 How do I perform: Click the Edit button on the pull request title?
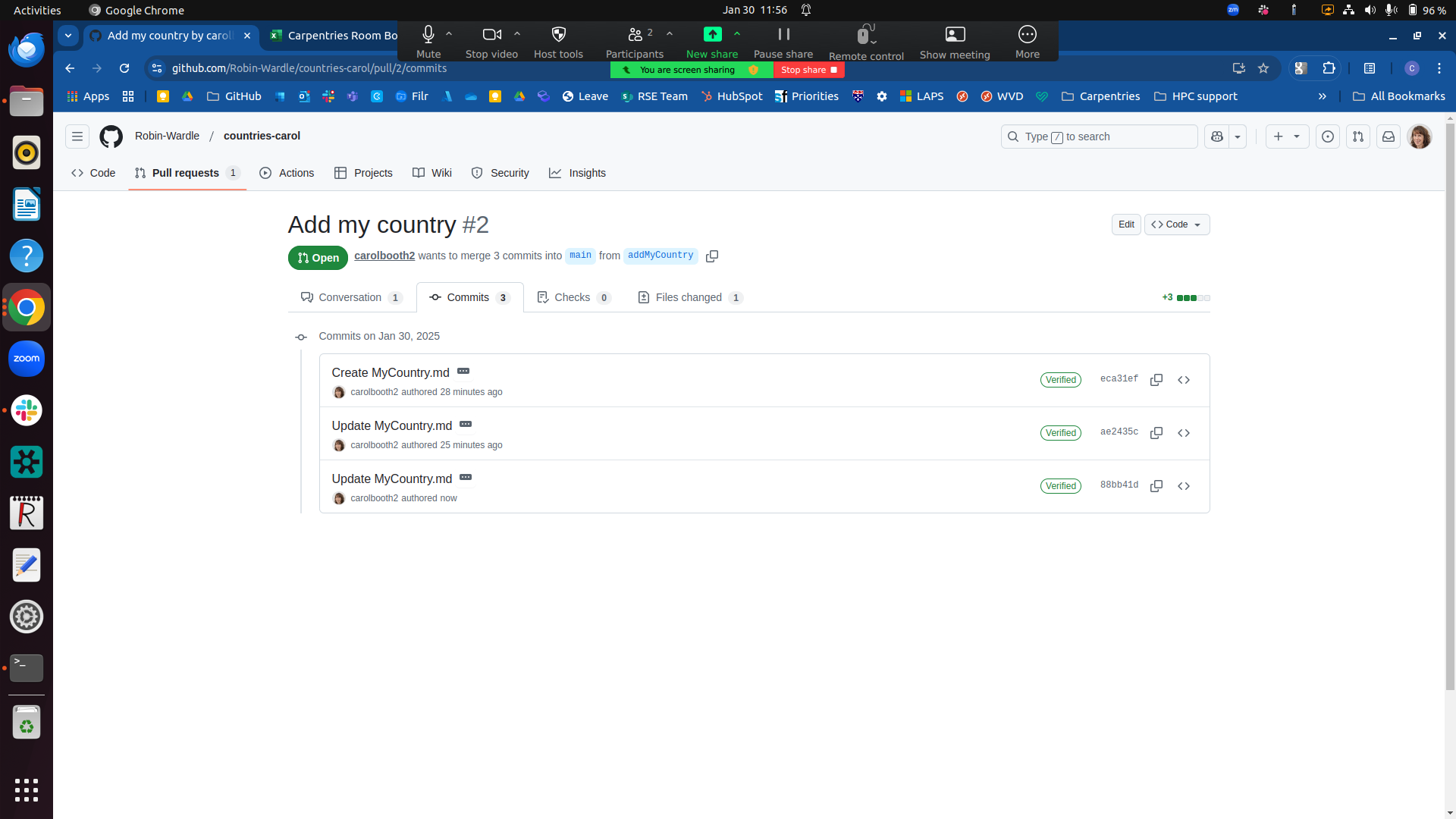1126,224
